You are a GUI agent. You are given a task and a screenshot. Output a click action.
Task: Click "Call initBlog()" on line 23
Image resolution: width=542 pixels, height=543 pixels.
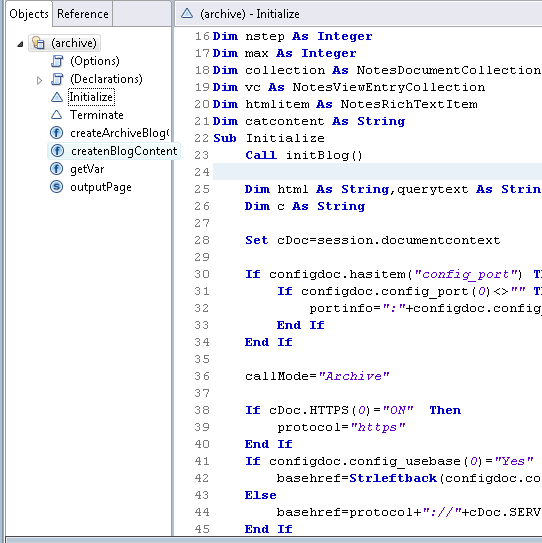(304, 155)
